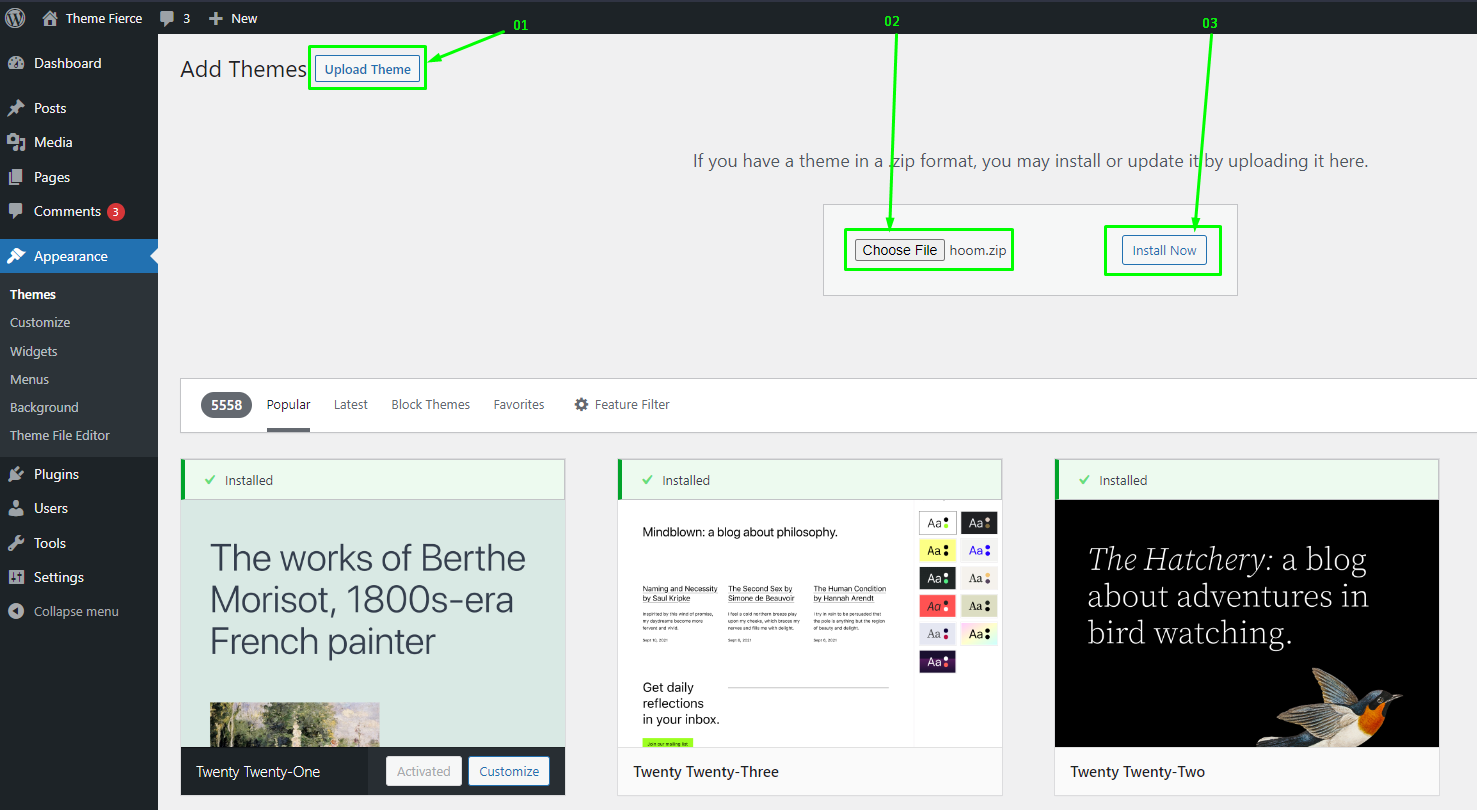Open the Plugins menu
The height and width of the screenshot is (810, 1477).
point(79,474)
